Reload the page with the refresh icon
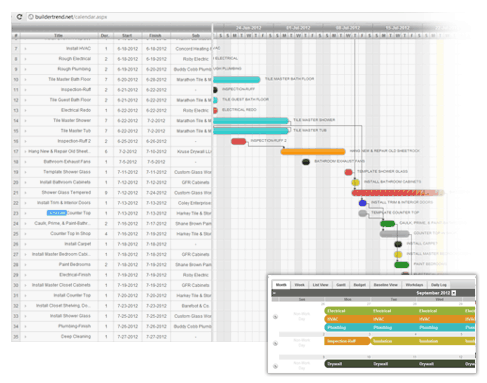The height and width of the screenshot is (383, 487). (19, 17)
